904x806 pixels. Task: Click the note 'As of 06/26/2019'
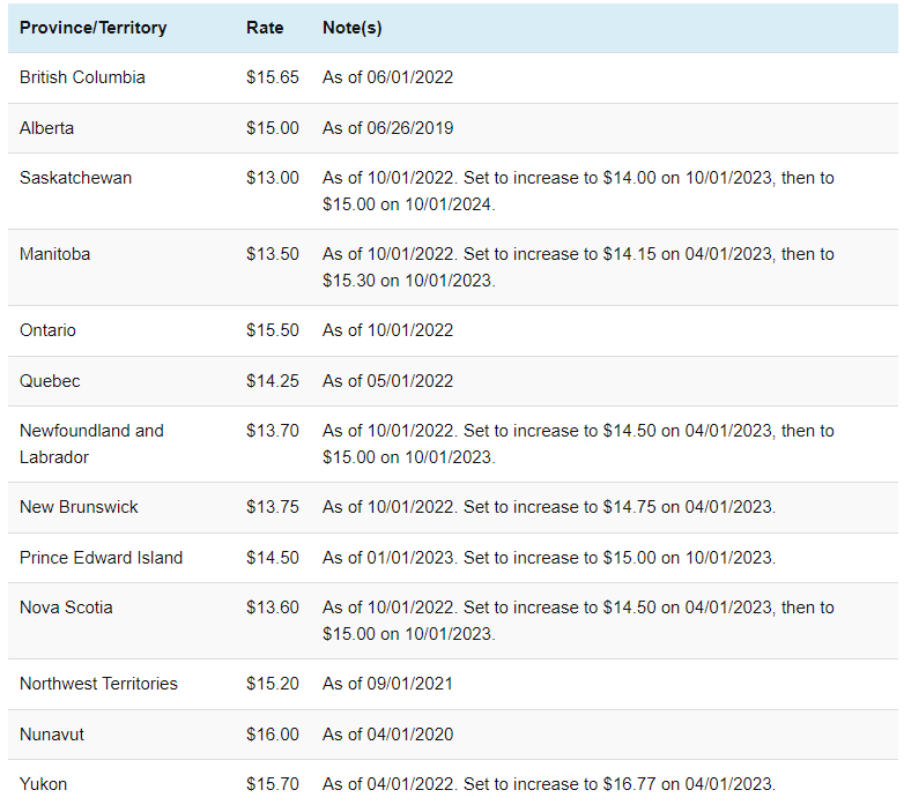pyautogui.click(x=388, y=128)
